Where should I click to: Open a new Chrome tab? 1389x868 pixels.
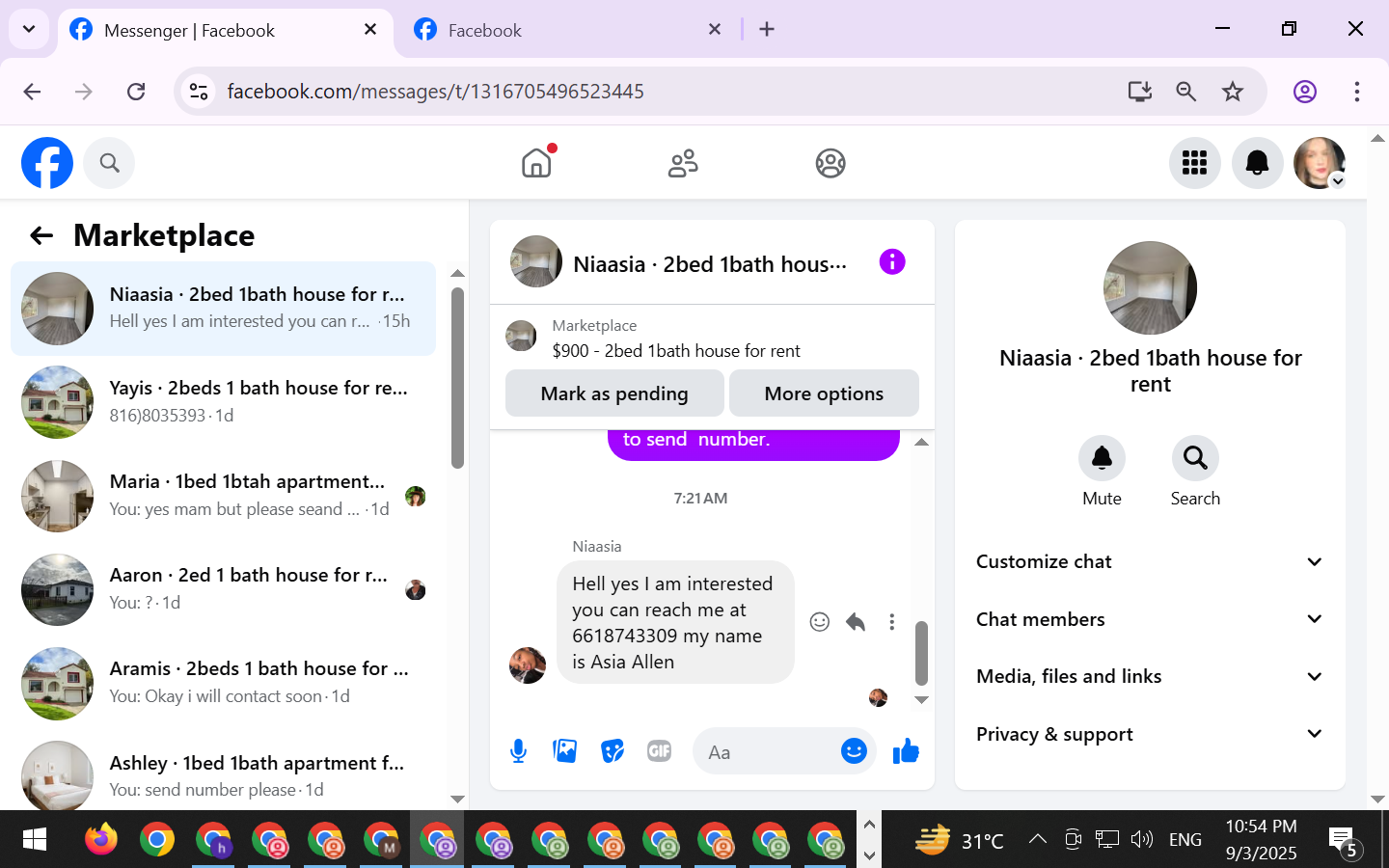tap(767, 30)
